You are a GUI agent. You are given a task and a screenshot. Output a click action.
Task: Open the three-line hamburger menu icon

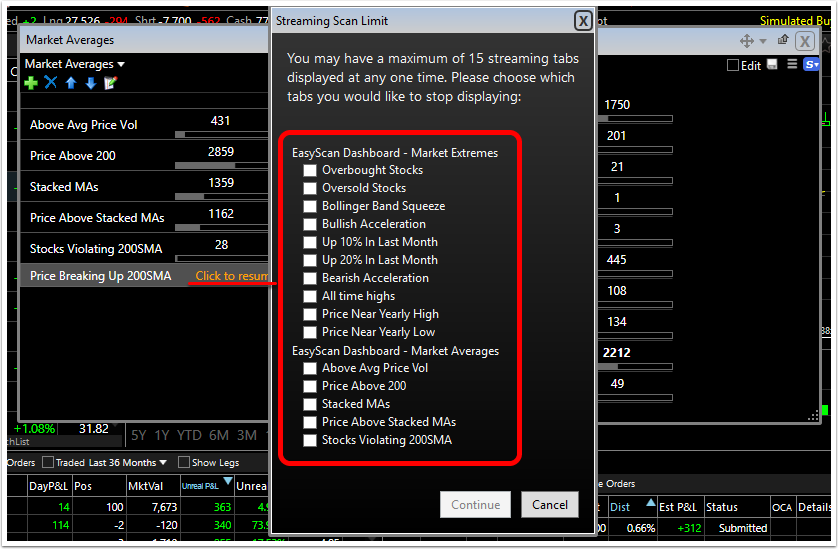(x=792, y=64)
